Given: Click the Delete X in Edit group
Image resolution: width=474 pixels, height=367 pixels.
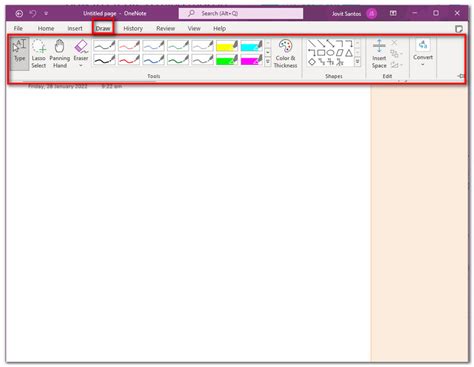Looking at the screenshot, I should [x=394, y=42].
